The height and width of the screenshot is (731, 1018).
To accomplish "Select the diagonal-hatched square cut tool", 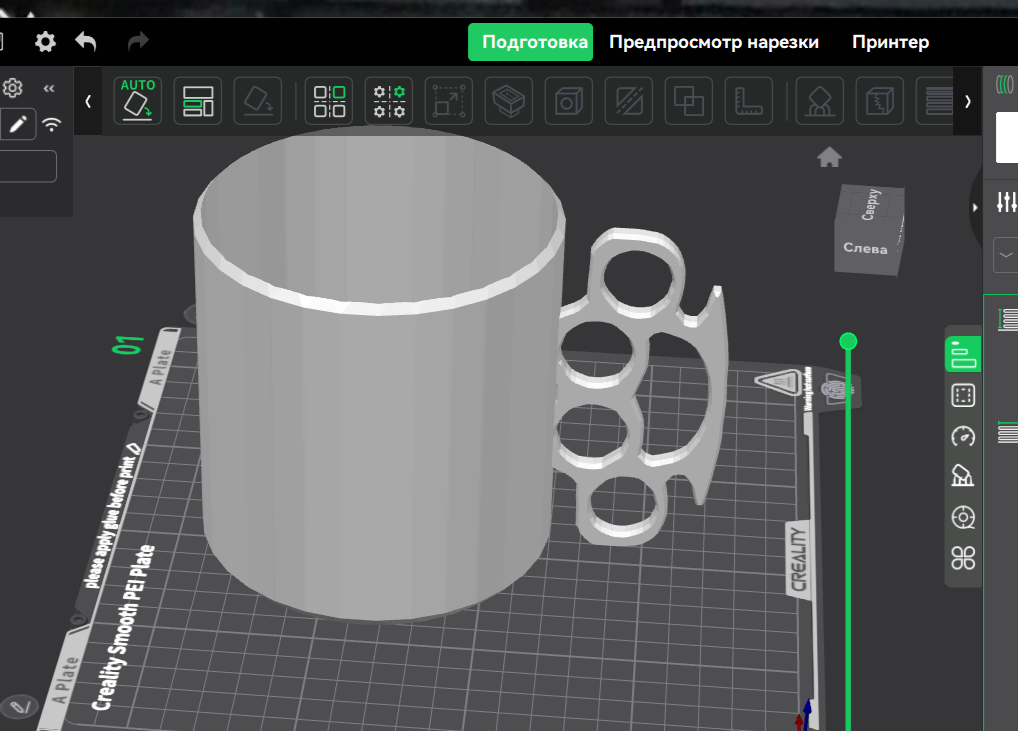I will coord(628,101).
